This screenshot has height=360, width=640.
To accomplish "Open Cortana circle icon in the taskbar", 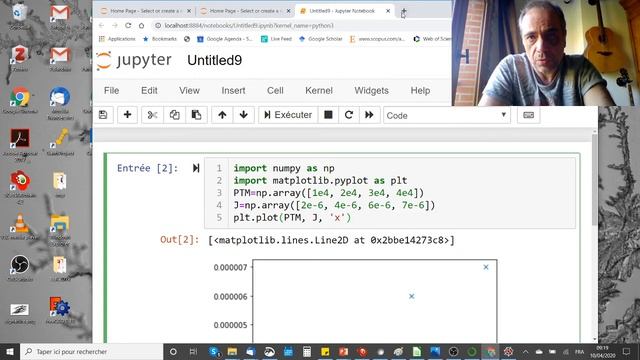I will (173, 351).
